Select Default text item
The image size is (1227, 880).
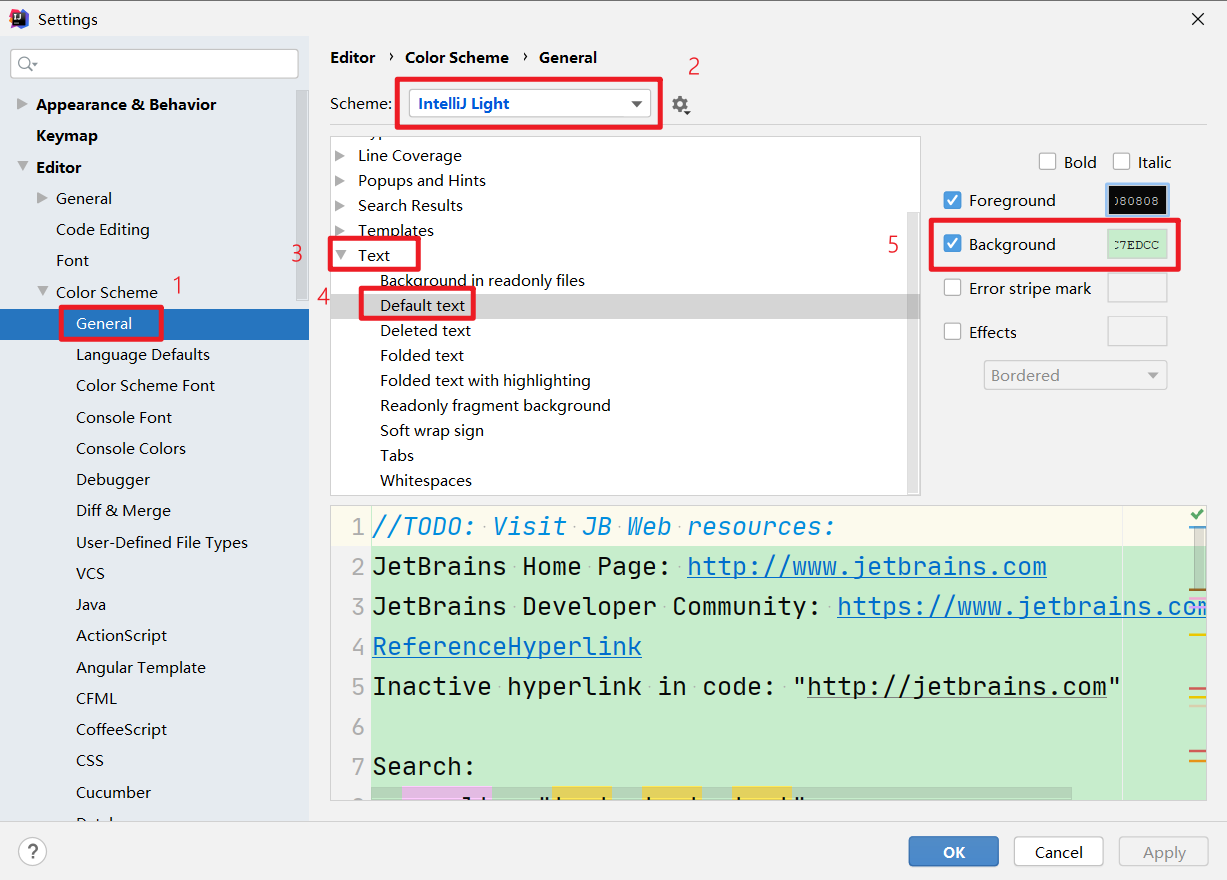(423, 306)
